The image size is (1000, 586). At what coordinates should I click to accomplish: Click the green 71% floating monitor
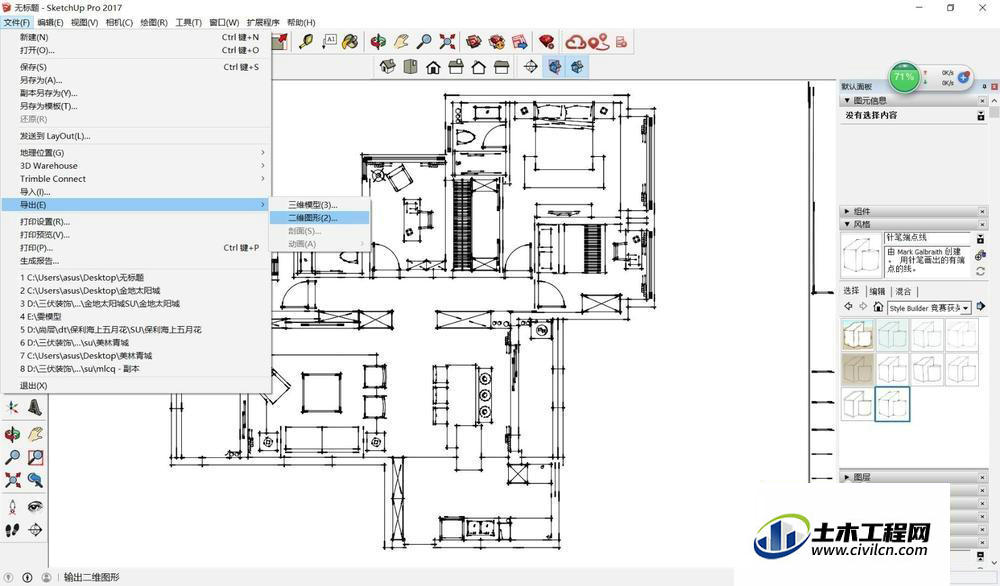coord(904,77)
